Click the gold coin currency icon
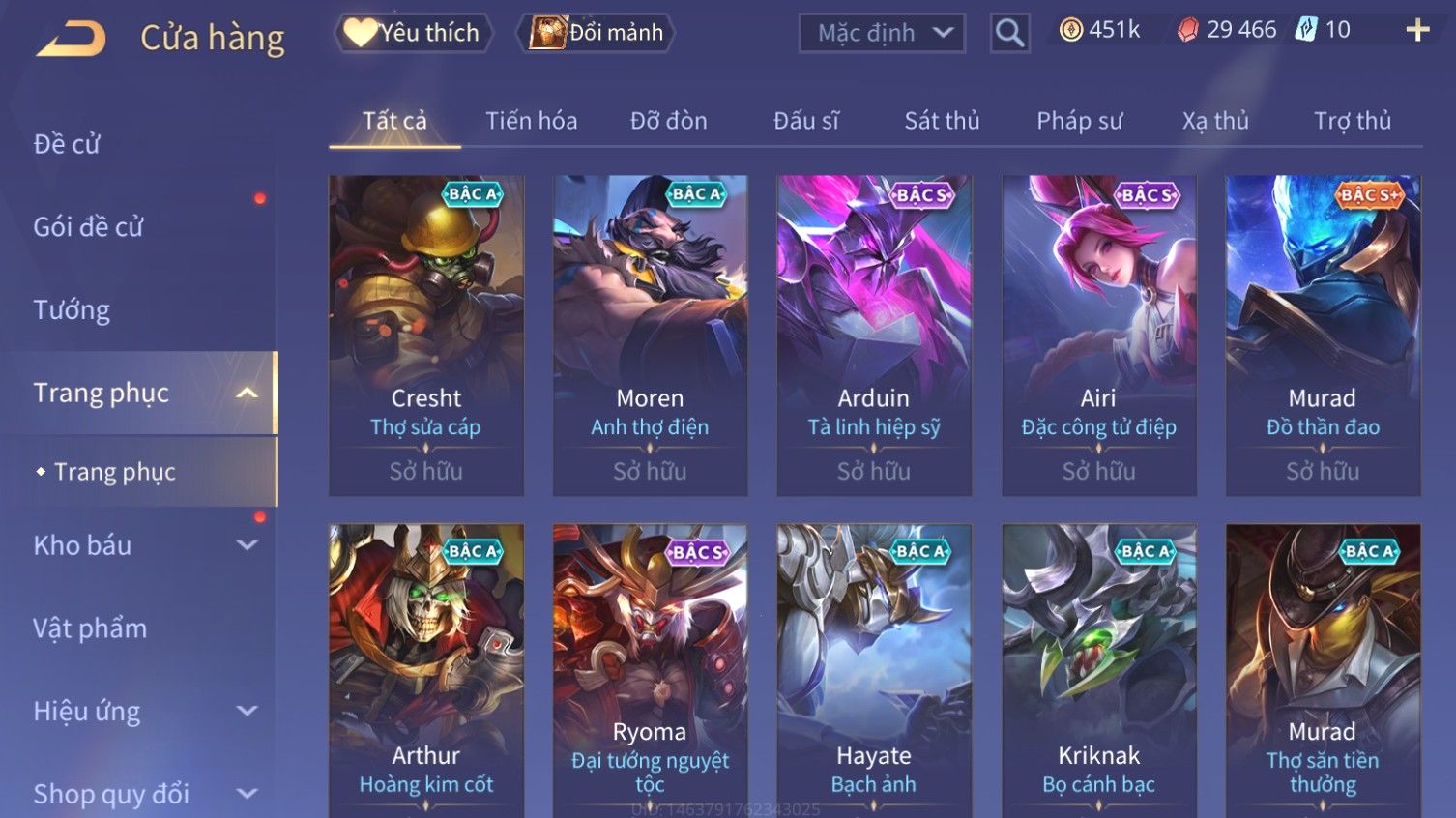 coord(1070,30)
